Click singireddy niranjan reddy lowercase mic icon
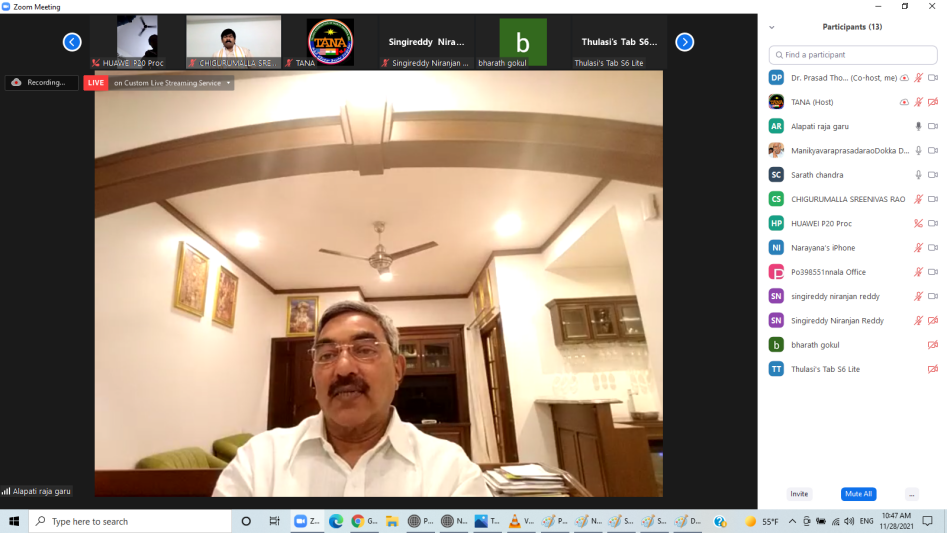This screenshot has height=533, width=947. coord(919,296)
